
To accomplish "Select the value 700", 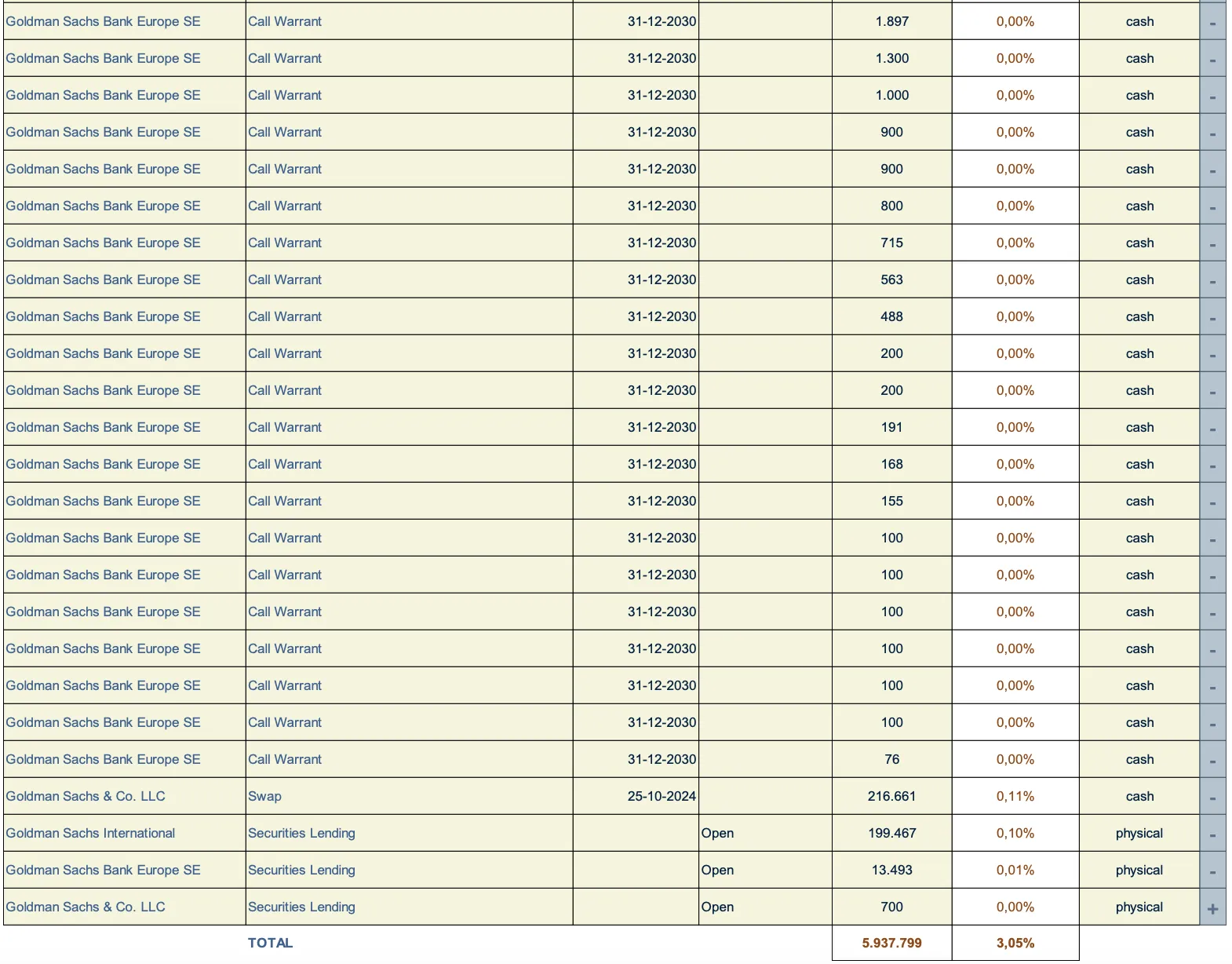I will coord(891,907).
